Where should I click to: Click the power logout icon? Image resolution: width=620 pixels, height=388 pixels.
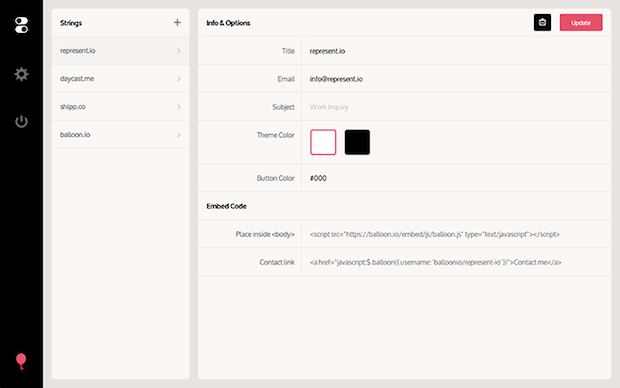point(21,121)
